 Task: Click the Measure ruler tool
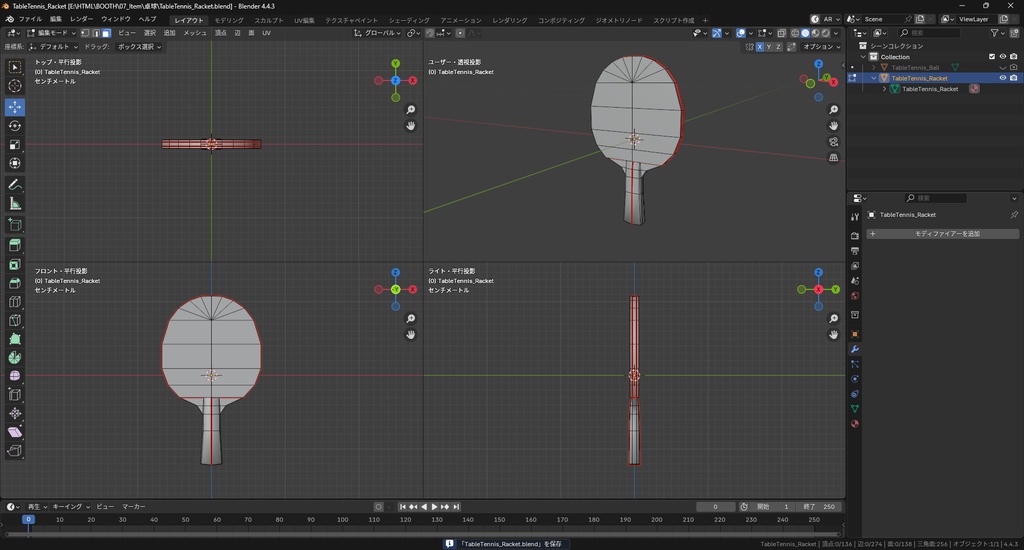[x=15, y=204]
